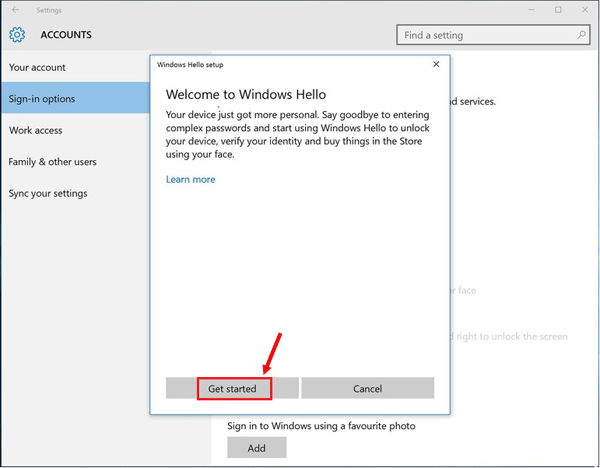600x468 pixels.
Task: Click the Get started button
Action: (232, 388)
